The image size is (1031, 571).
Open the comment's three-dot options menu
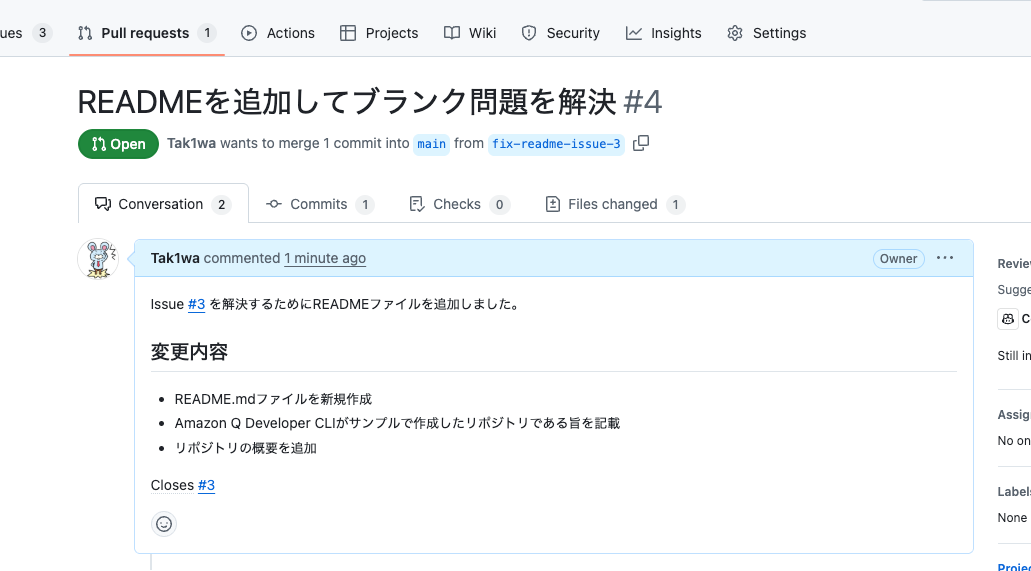(x=945, y=258)
